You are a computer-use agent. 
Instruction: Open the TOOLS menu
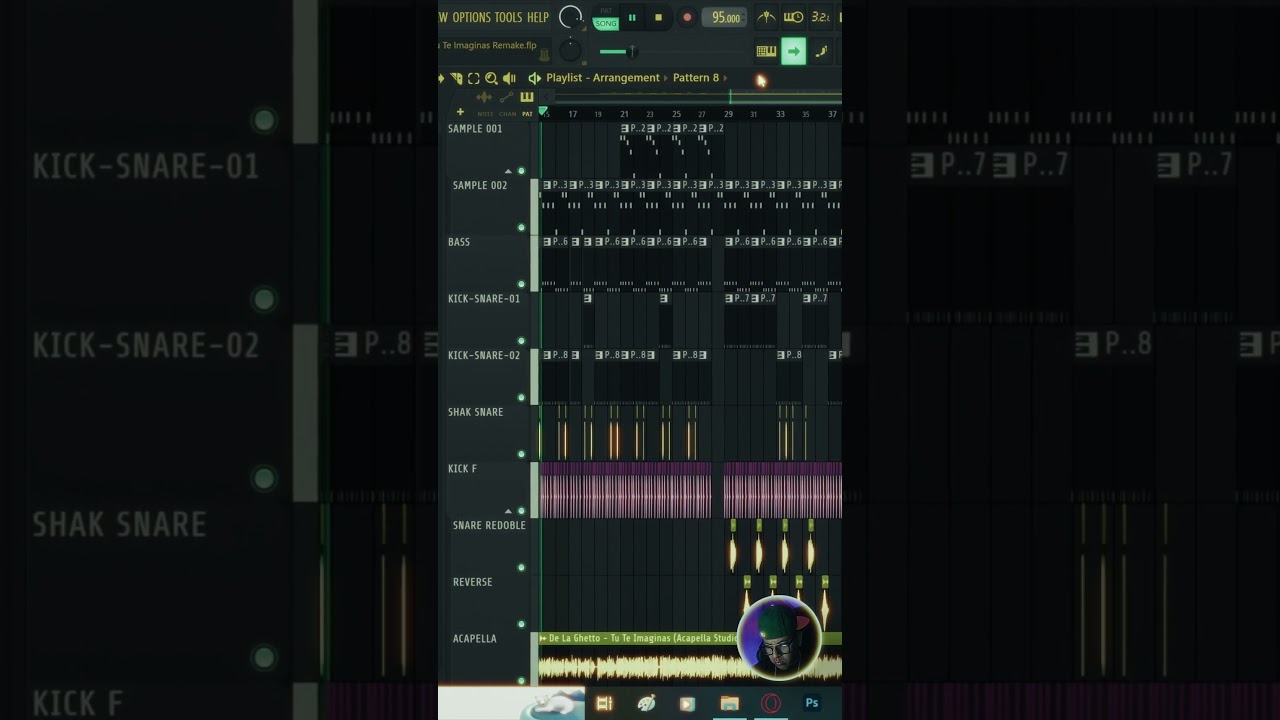[x=508, y=17]
